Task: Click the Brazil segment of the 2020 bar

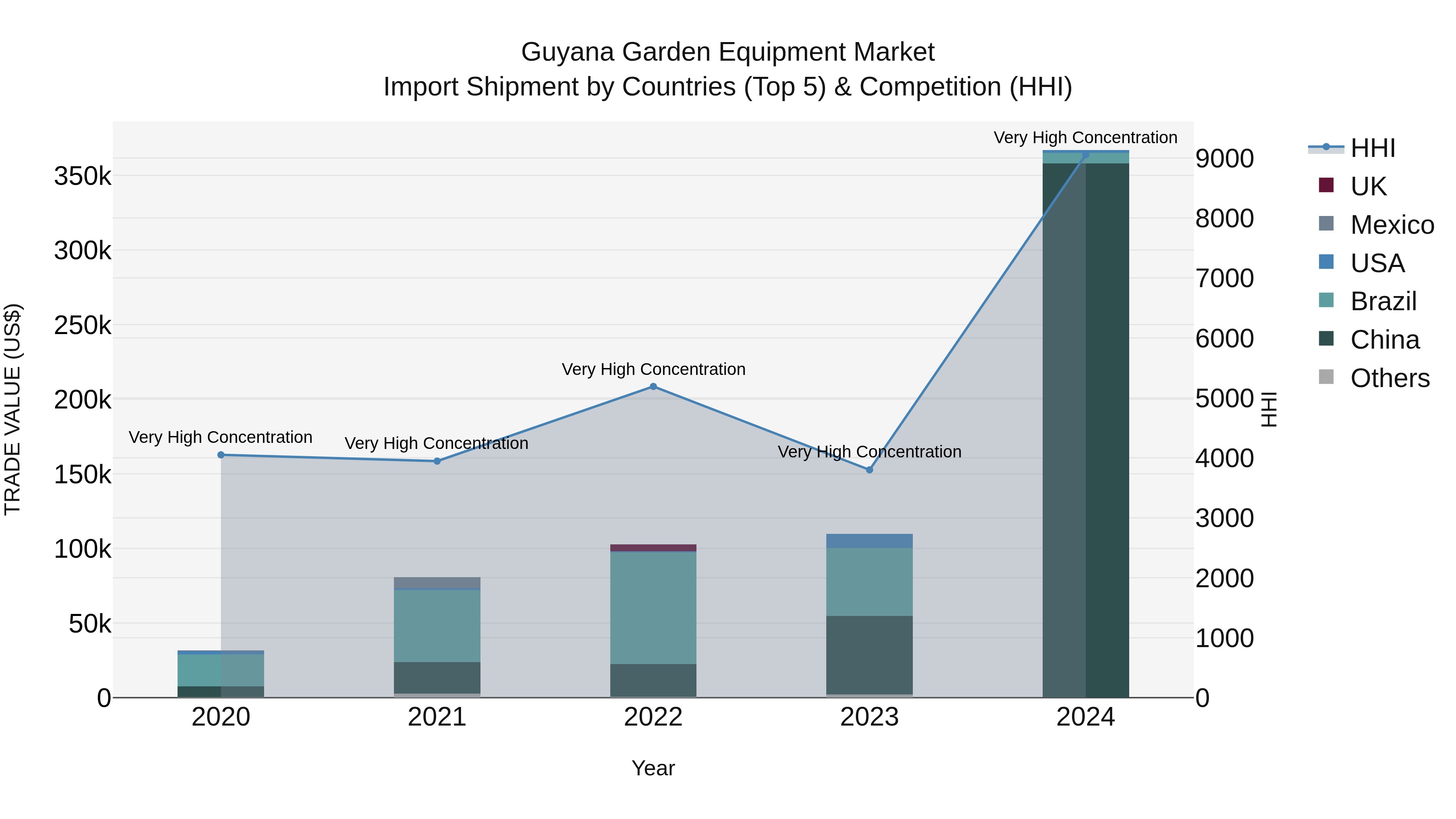Action: coord(221,670)
